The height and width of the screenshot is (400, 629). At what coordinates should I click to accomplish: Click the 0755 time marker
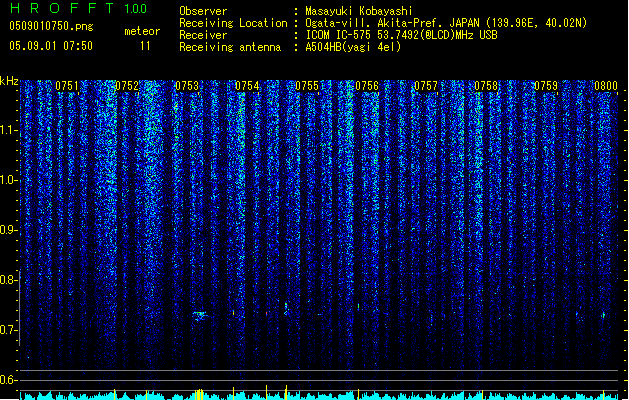click(x=307, y=86)
